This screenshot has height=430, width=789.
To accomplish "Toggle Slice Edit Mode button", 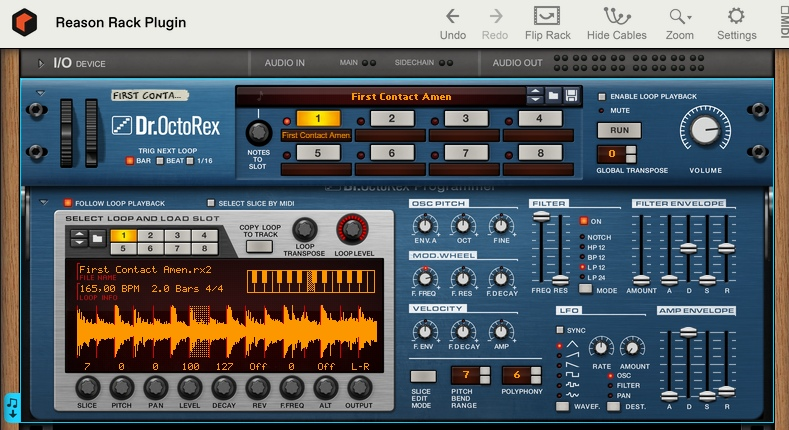I will coord(423,377).
